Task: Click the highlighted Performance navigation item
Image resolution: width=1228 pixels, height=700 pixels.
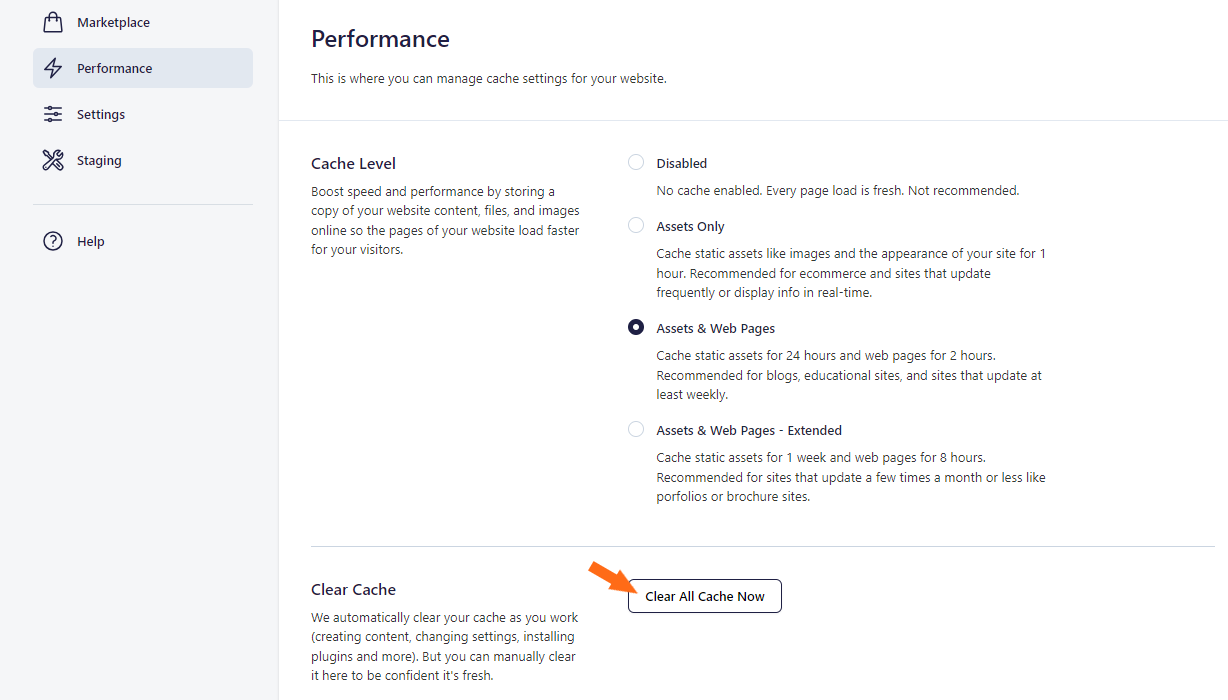Action: coord(142,67)
